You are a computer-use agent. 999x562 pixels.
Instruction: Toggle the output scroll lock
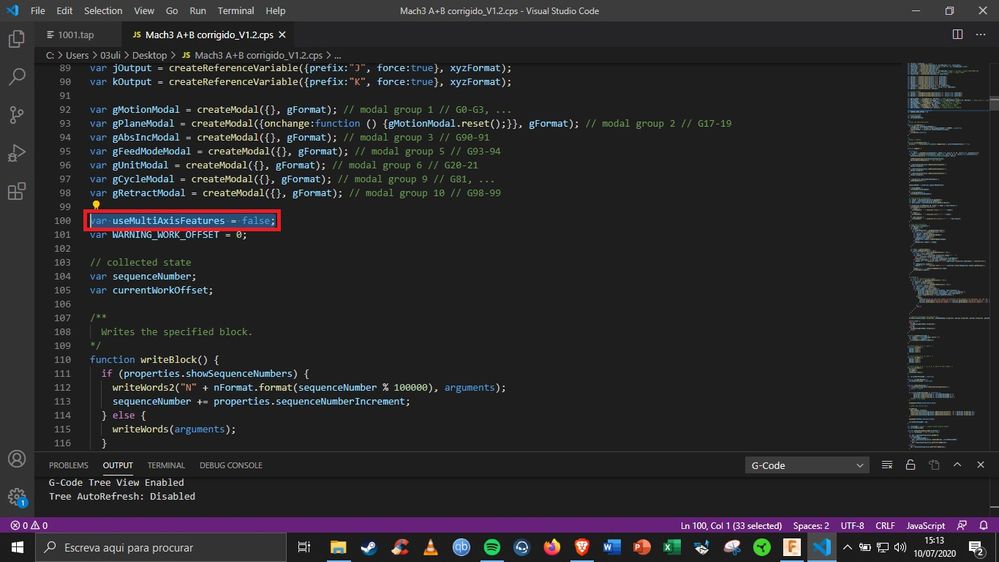pyautogui.click(x=910, y=465)
